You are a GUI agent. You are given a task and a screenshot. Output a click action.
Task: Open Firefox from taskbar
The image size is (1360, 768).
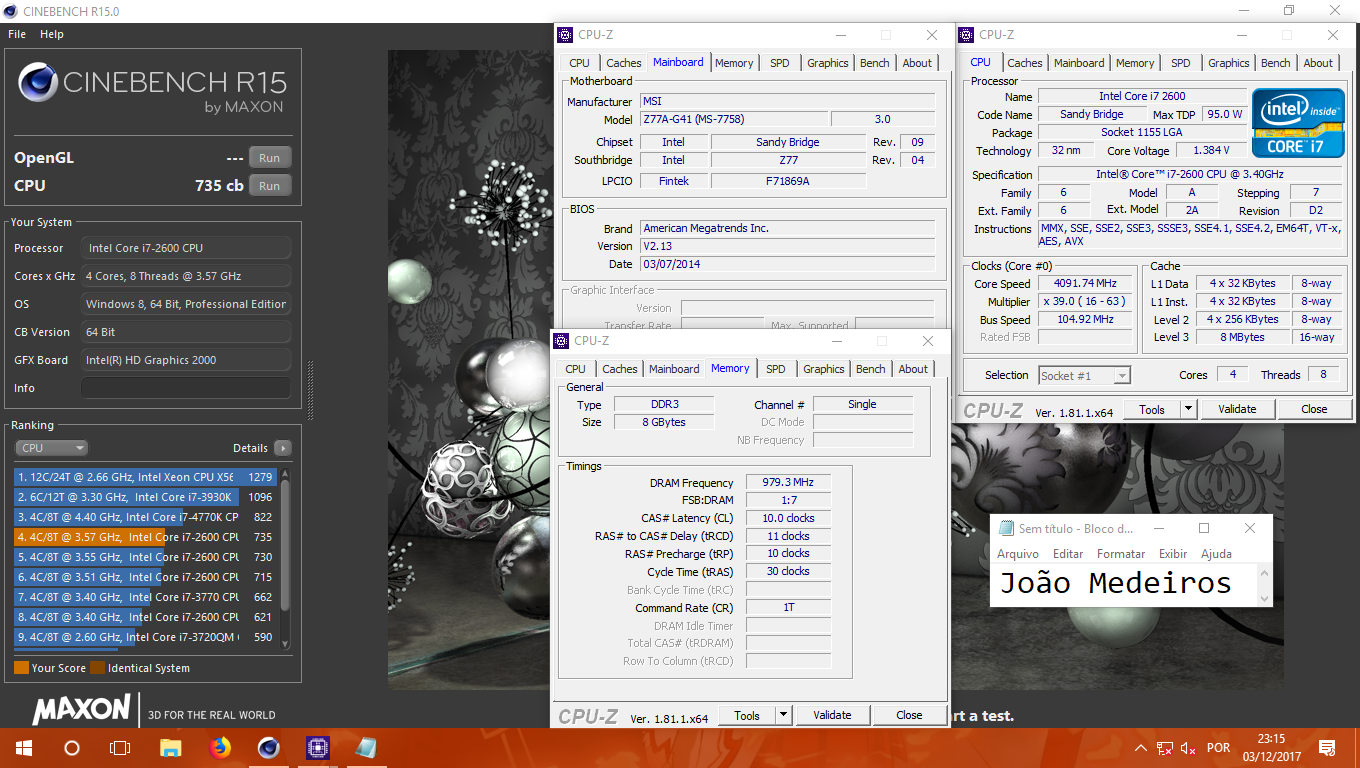[219, 748]
